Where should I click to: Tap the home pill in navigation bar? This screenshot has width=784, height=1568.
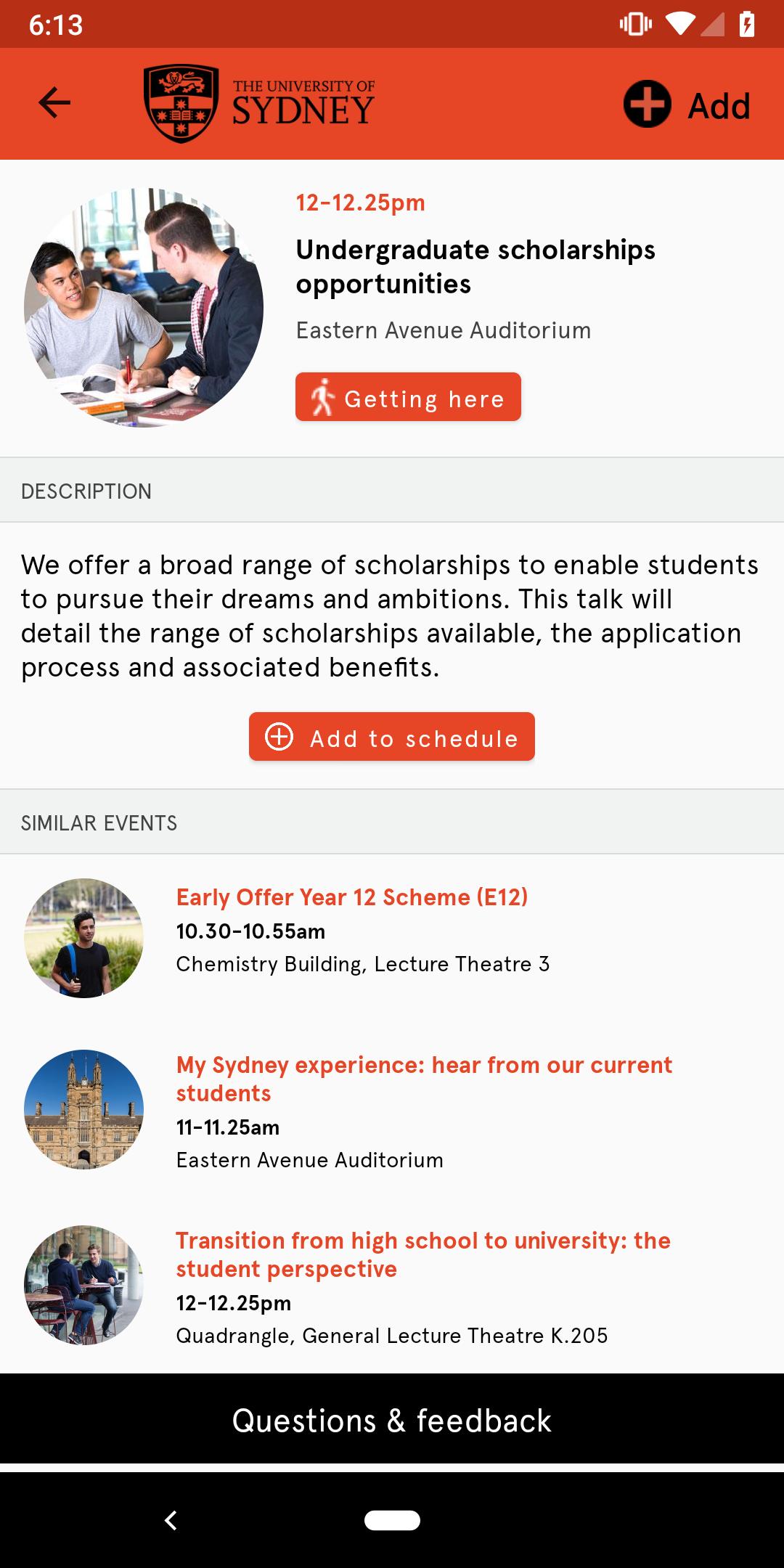tap(392, 1520)
